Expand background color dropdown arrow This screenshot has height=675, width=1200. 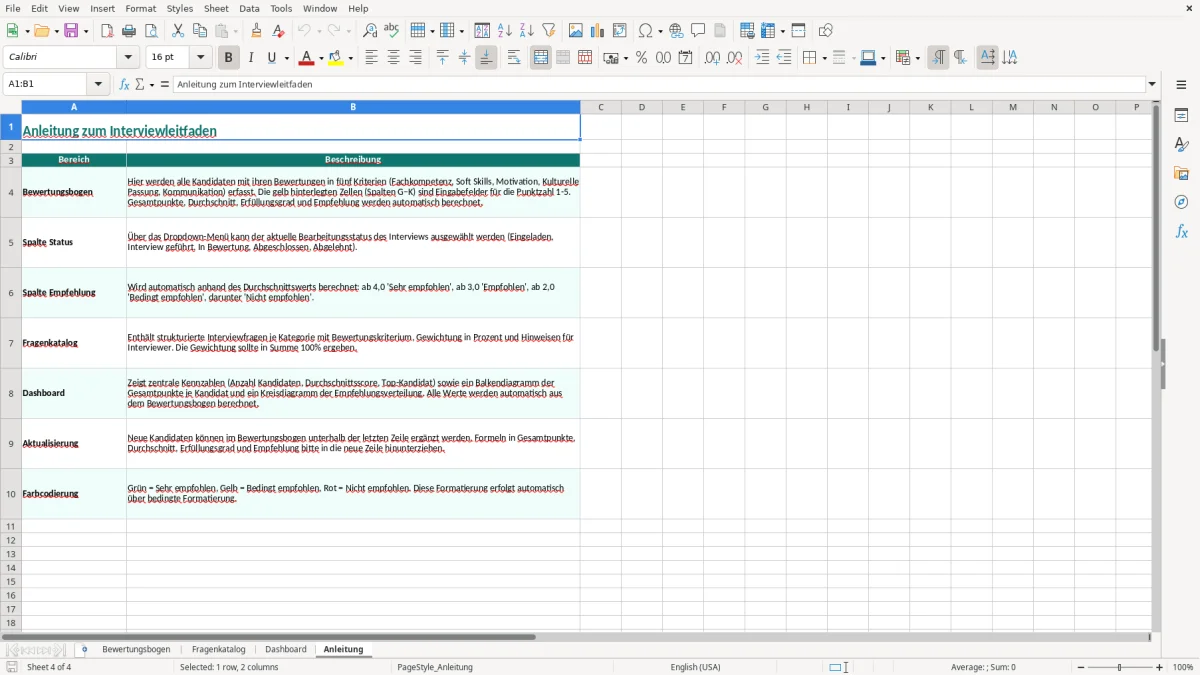coord(351,58)
